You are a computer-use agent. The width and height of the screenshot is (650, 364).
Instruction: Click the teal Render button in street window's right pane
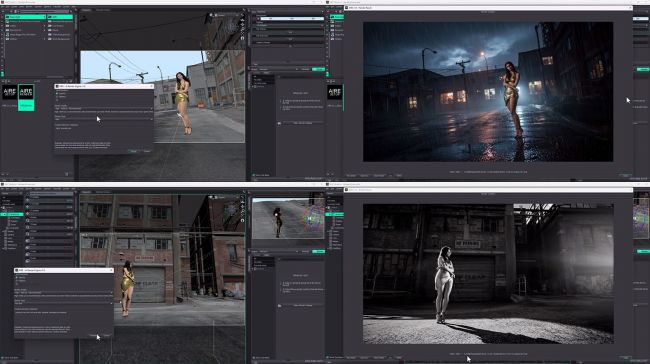tap(318, 69)
